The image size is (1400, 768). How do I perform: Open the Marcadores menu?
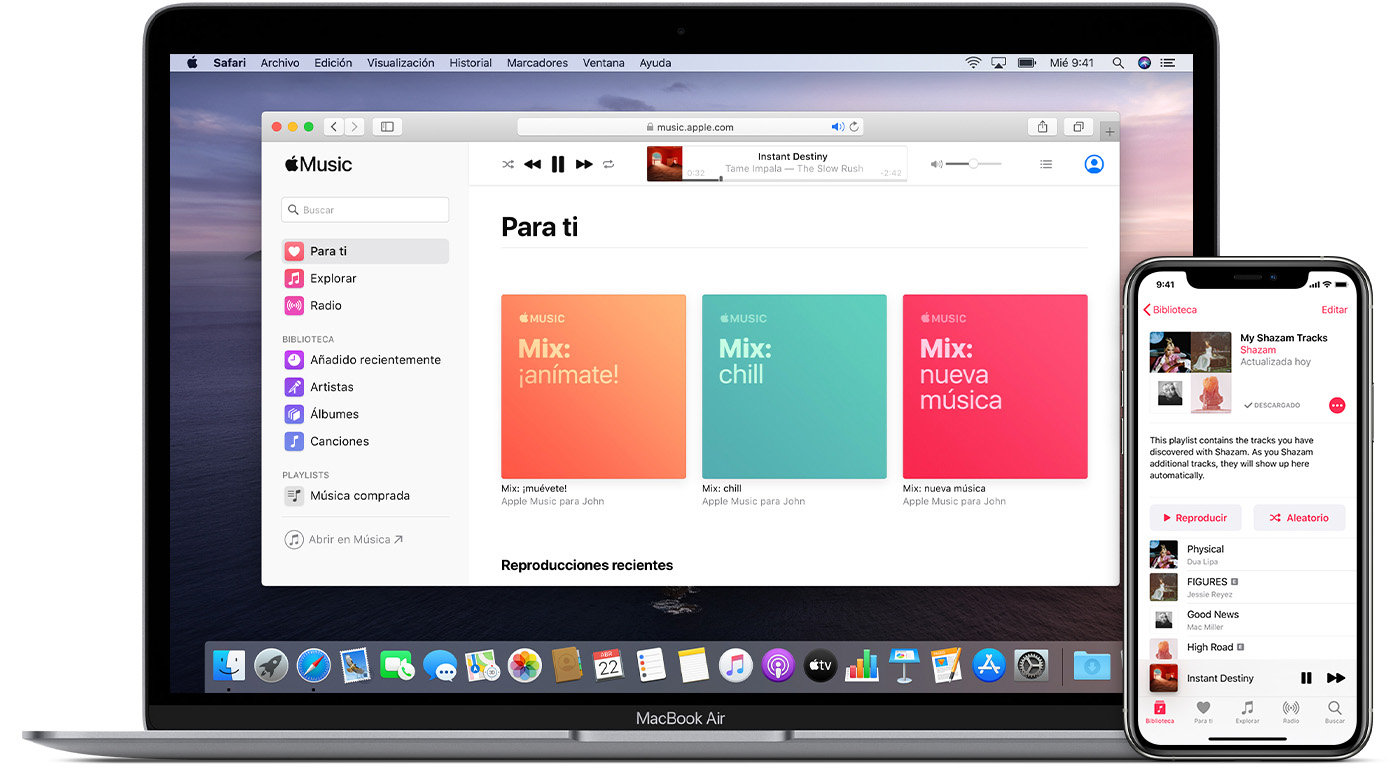coord(537,62)
